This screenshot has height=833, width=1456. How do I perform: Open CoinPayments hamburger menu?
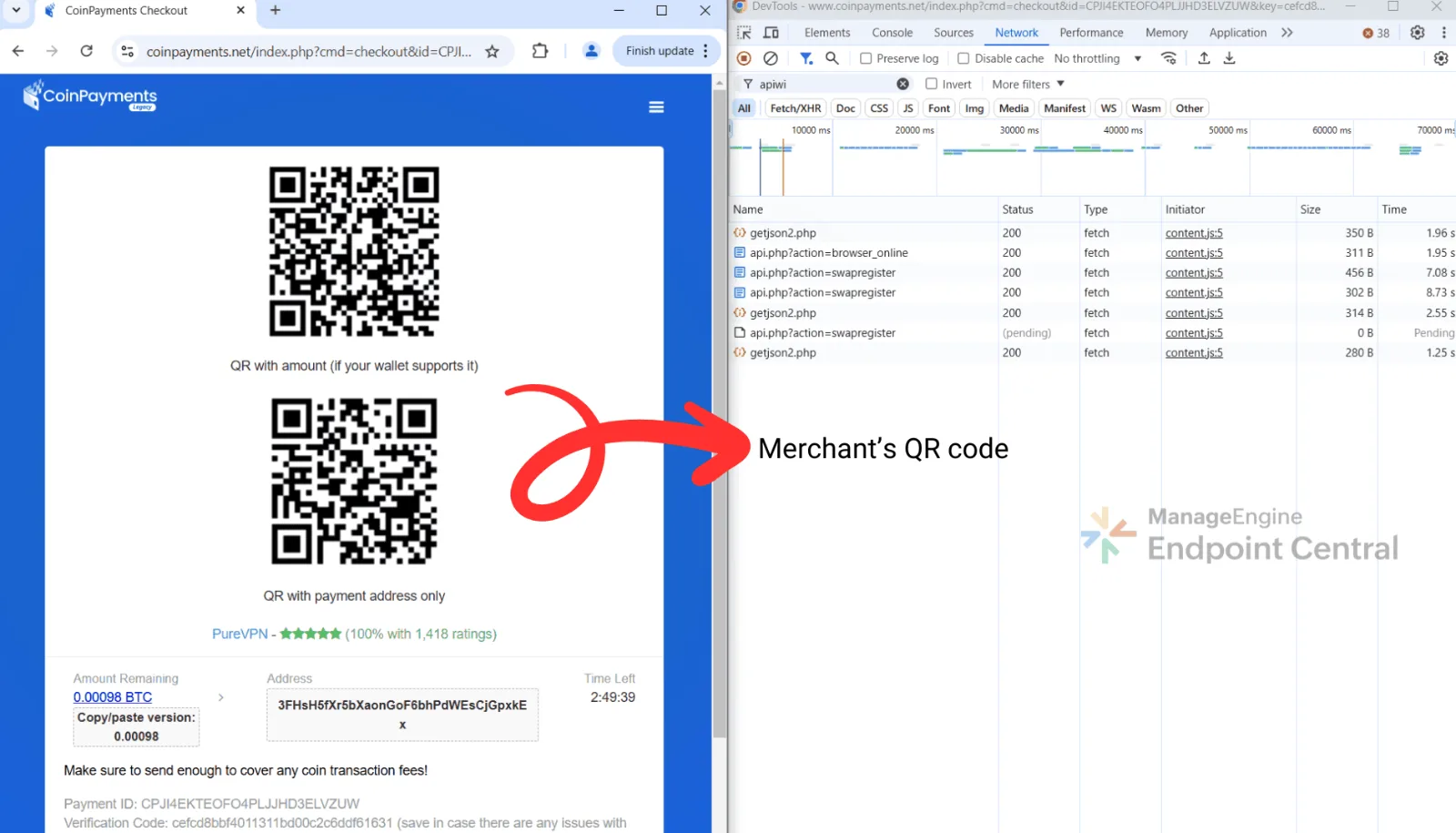656,107
